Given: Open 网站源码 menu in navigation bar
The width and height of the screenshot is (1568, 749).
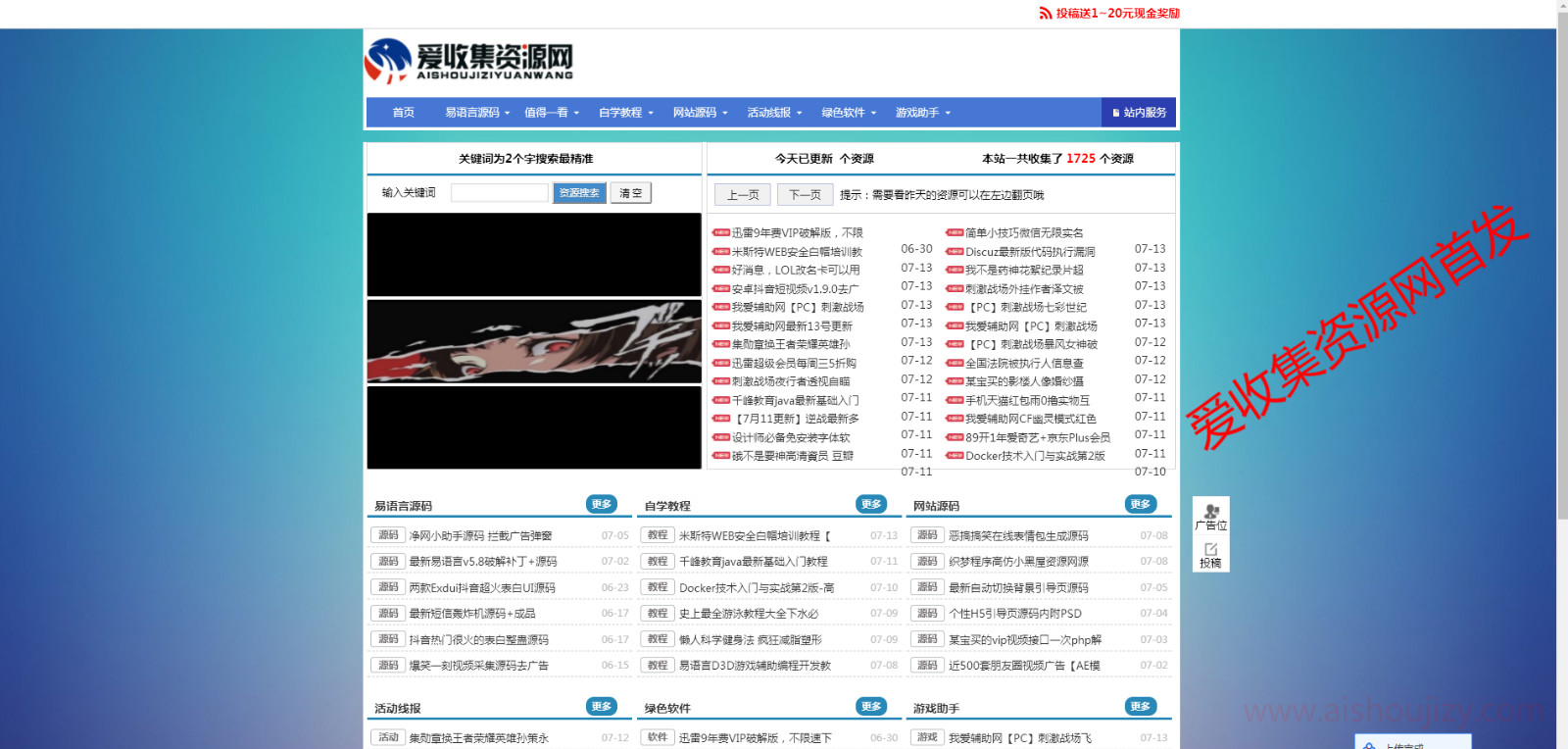Looking at the screenshot, I should tap(700, 113).
